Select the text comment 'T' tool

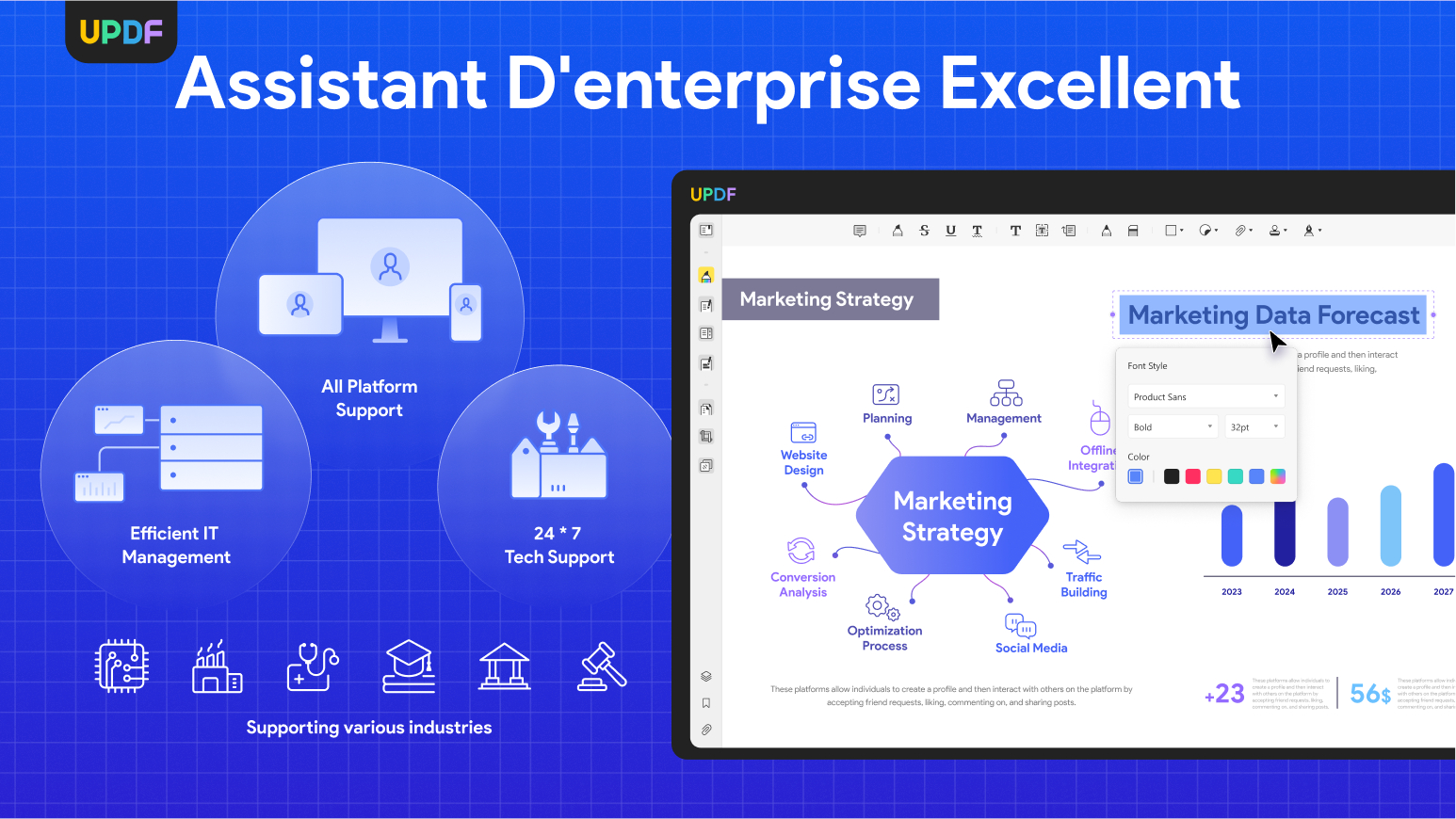(x=1015, y=231)
